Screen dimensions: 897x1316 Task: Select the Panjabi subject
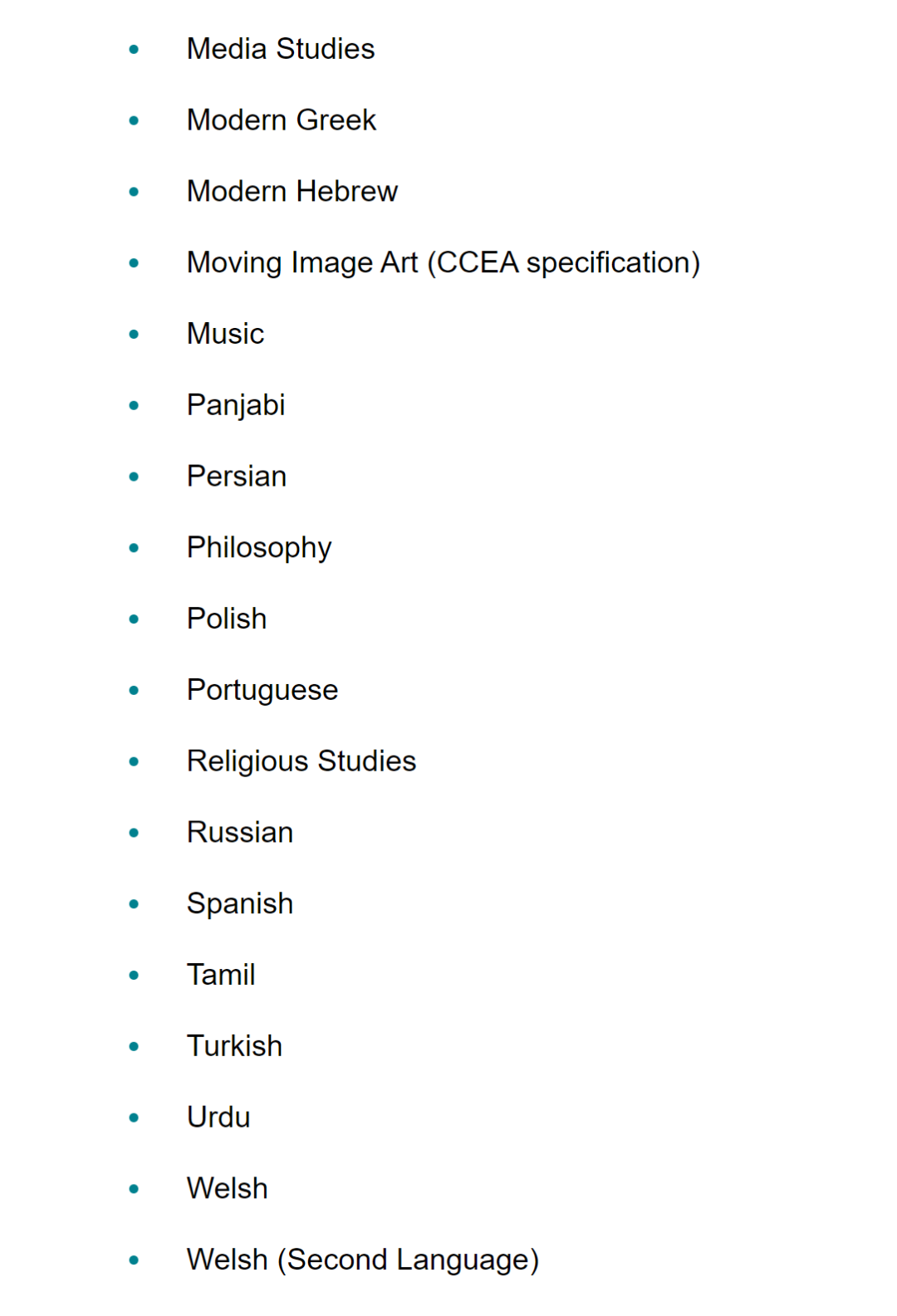click(x=236, y=406)
